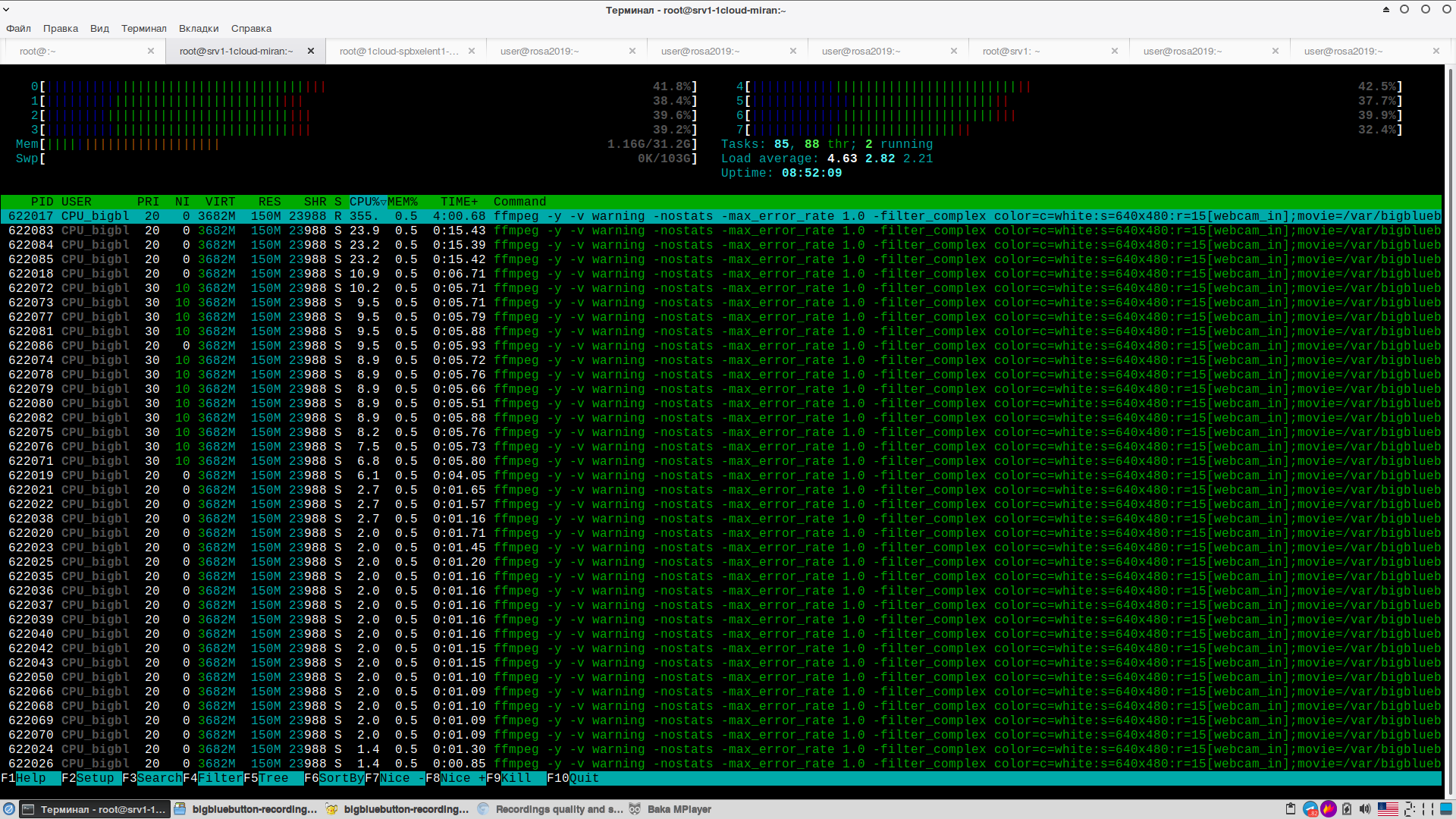Open the application menu at taskbar left
1456x819 pixels.
coord(8,809)
